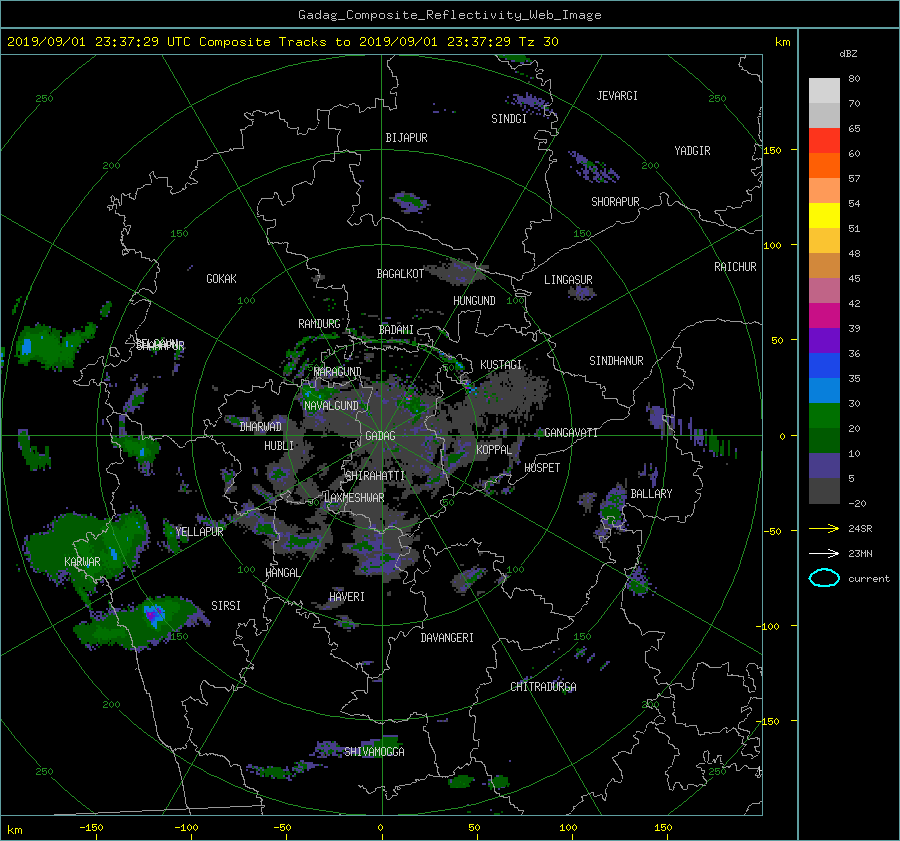Click the HUNGUND city label

(x=474, y=301)
